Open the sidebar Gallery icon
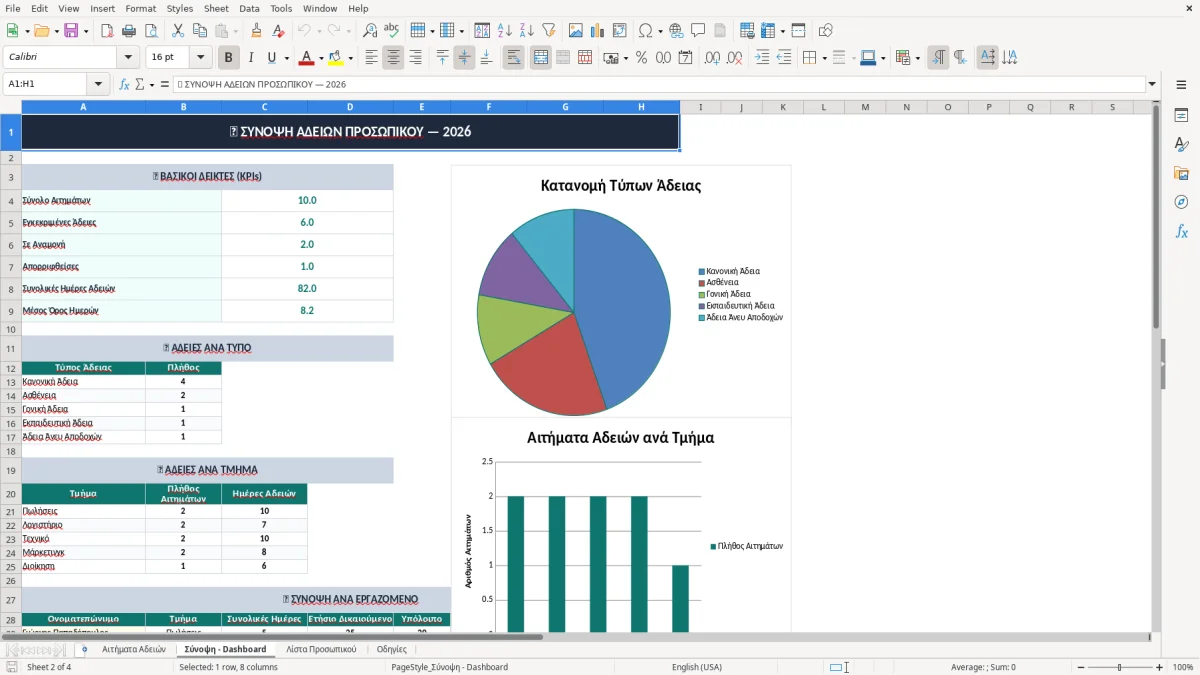1200x675 pixels. coord(1181,173)
